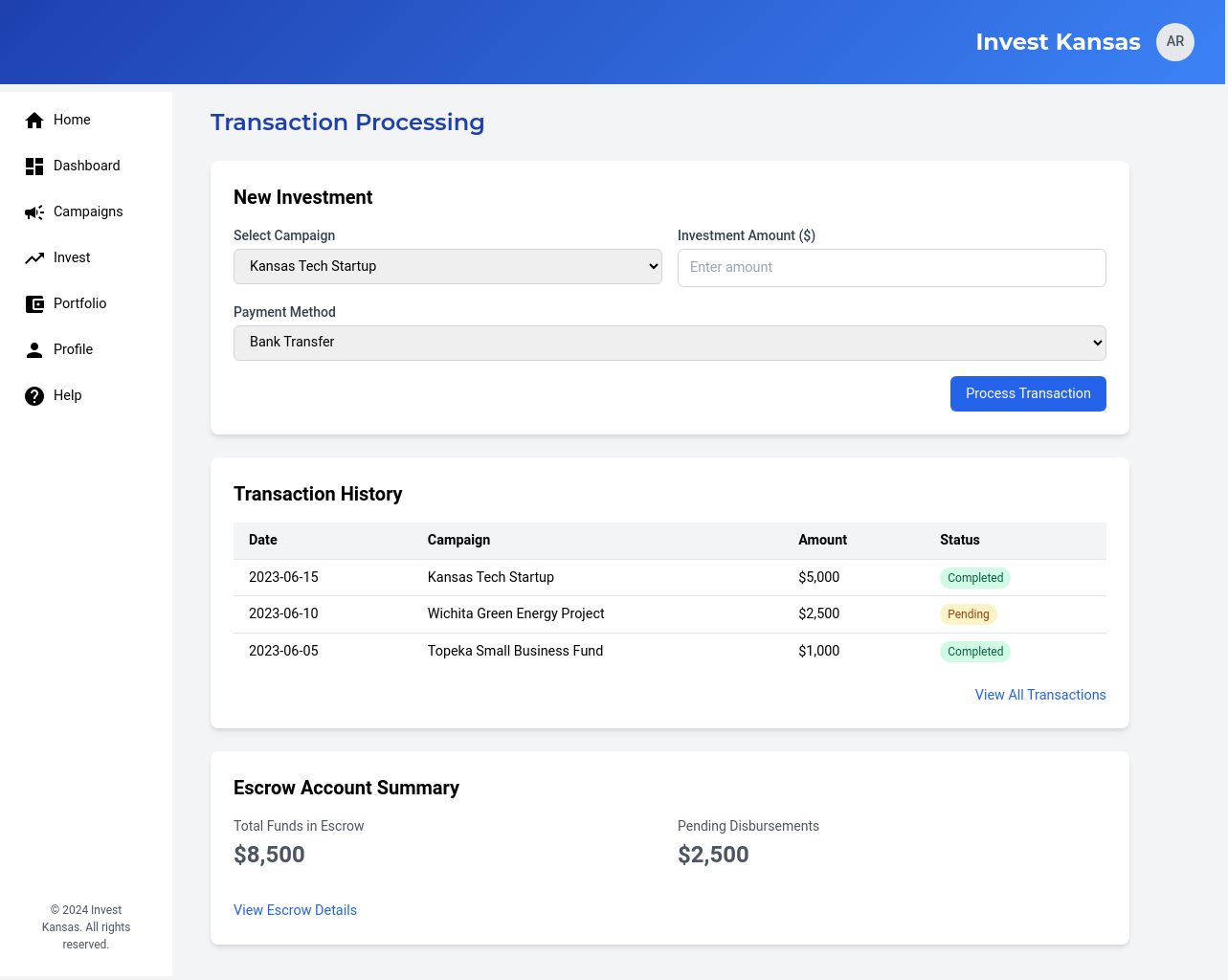Viewport: 1228px width, 980px height.
Task: Expand the Payment Method dropdown
Action: pyautogui.click(x=669, y=343)
